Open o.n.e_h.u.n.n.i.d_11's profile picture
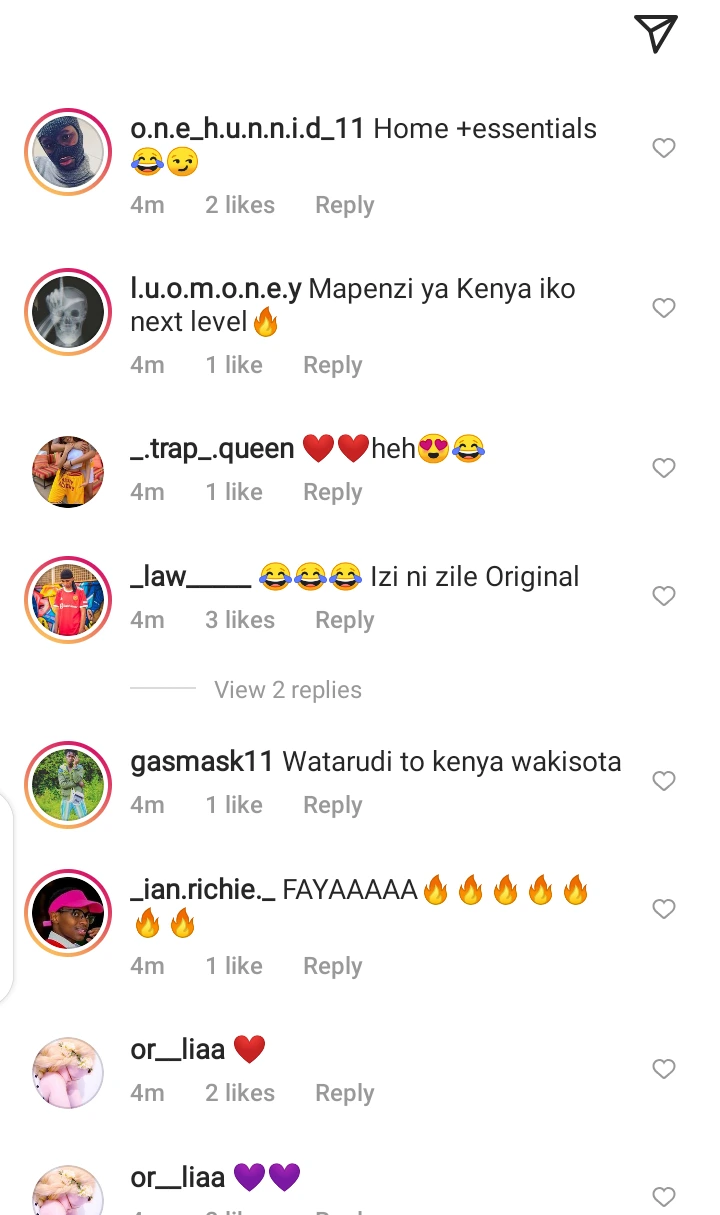 pyautogui.click(x=68, y=152)
